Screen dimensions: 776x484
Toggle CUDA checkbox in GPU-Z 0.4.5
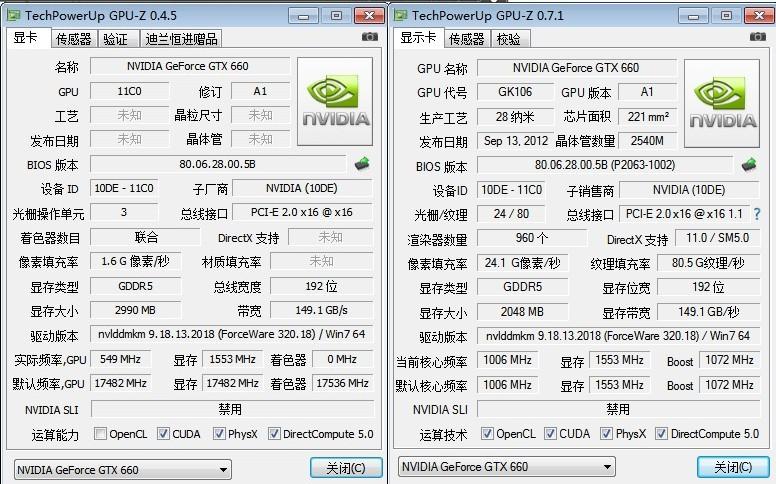tap(163, 434)
